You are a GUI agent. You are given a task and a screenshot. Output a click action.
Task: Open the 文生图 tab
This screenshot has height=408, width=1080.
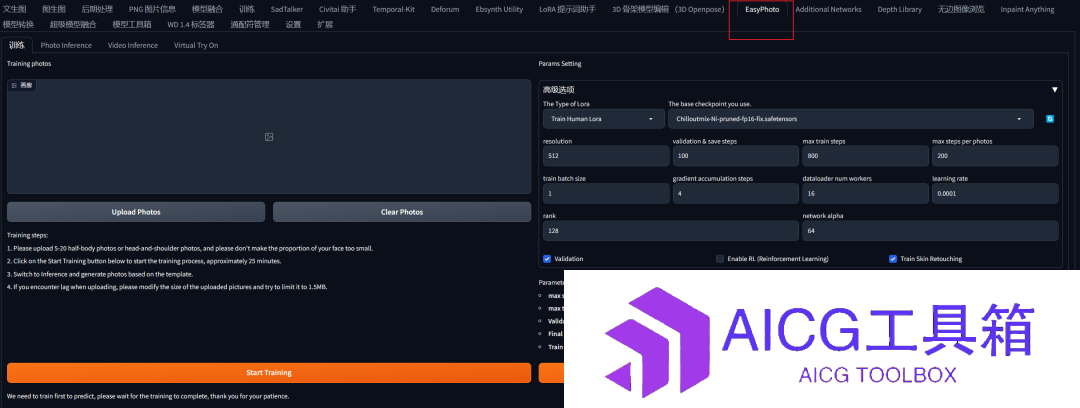tap(14, 10)
